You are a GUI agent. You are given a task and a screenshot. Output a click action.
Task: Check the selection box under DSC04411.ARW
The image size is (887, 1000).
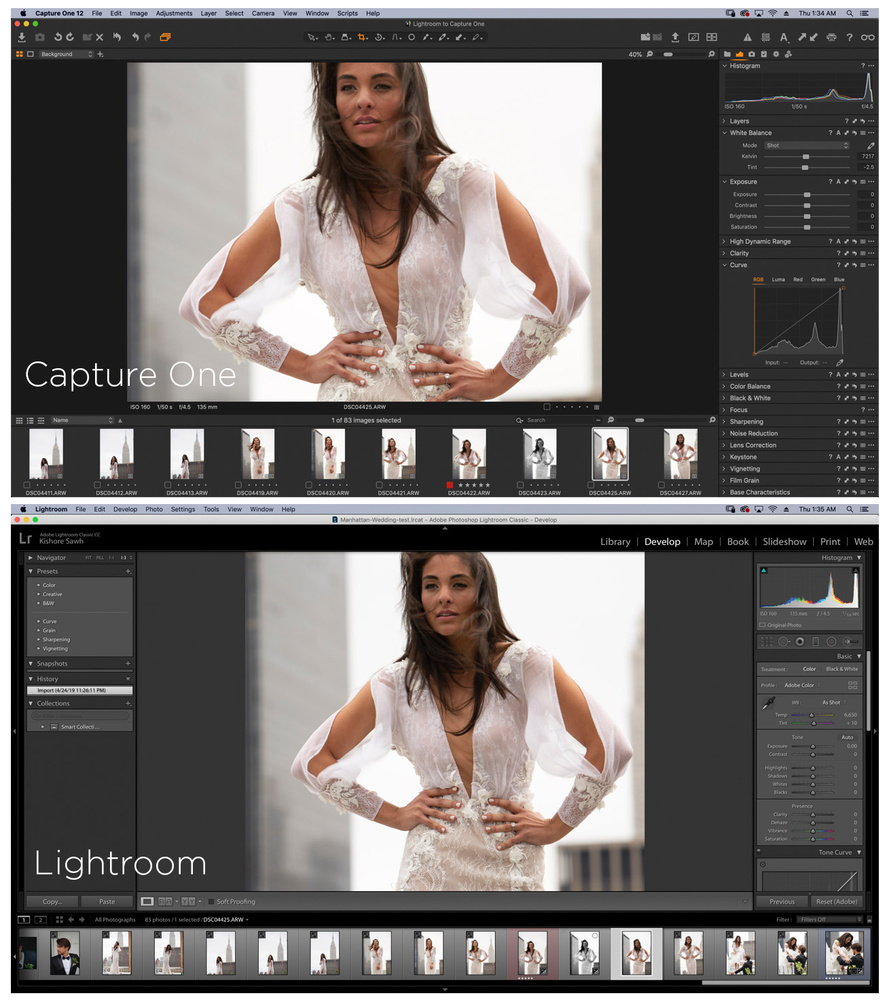(27, 485)
